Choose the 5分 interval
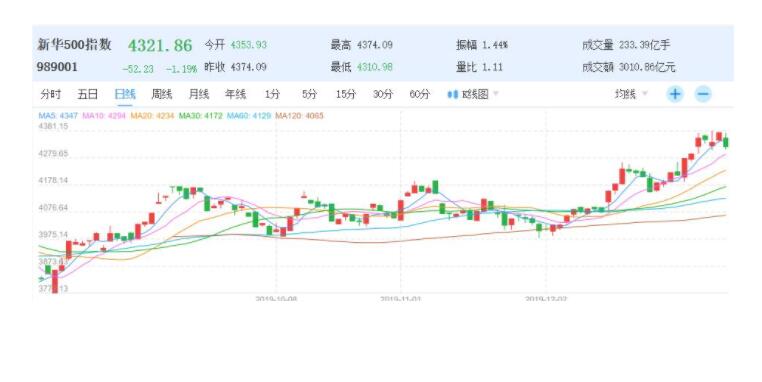Image resolution: width=762 pixels, height=382 pixels. 309,94
